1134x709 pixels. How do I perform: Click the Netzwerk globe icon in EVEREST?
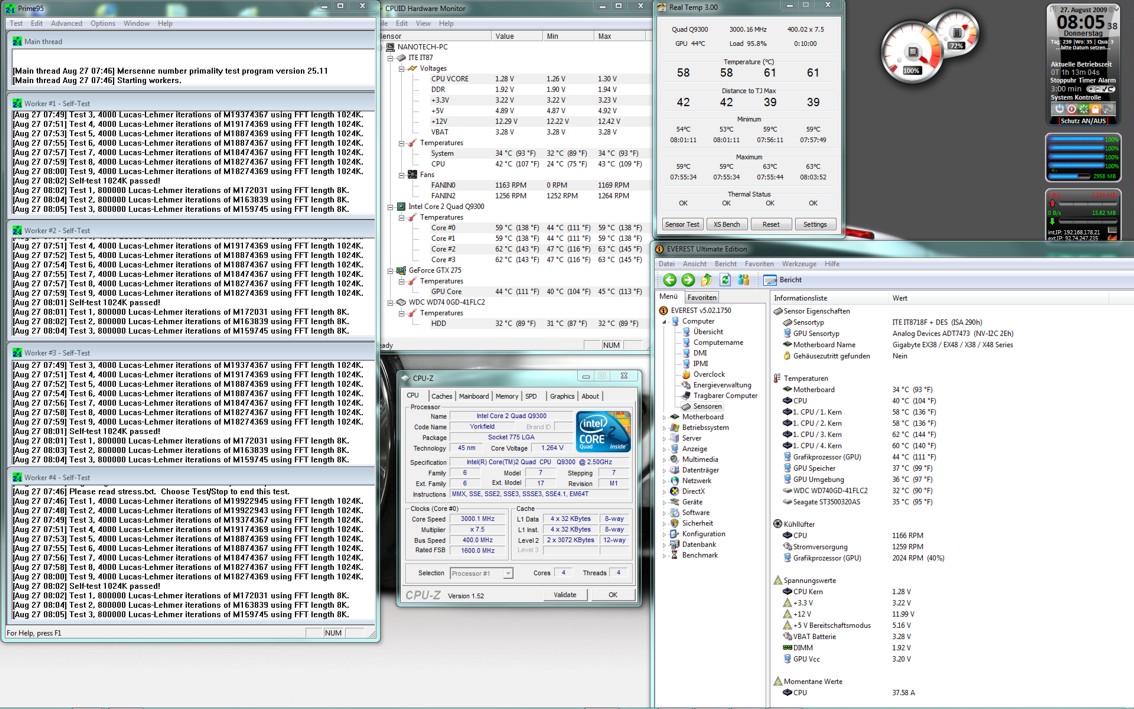675,480
